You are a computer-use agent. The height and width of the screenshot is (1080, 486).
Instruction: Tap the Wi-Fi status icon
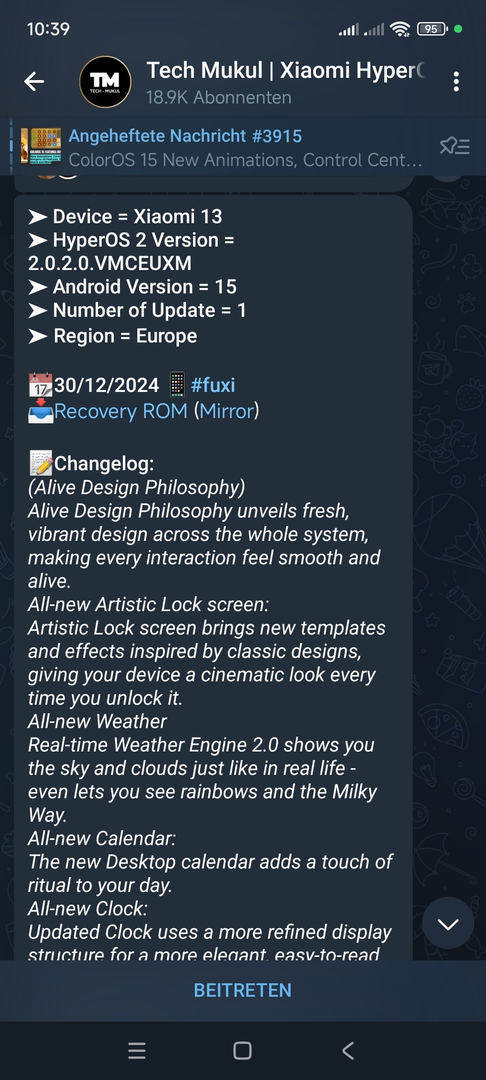(x=399, y=29)
